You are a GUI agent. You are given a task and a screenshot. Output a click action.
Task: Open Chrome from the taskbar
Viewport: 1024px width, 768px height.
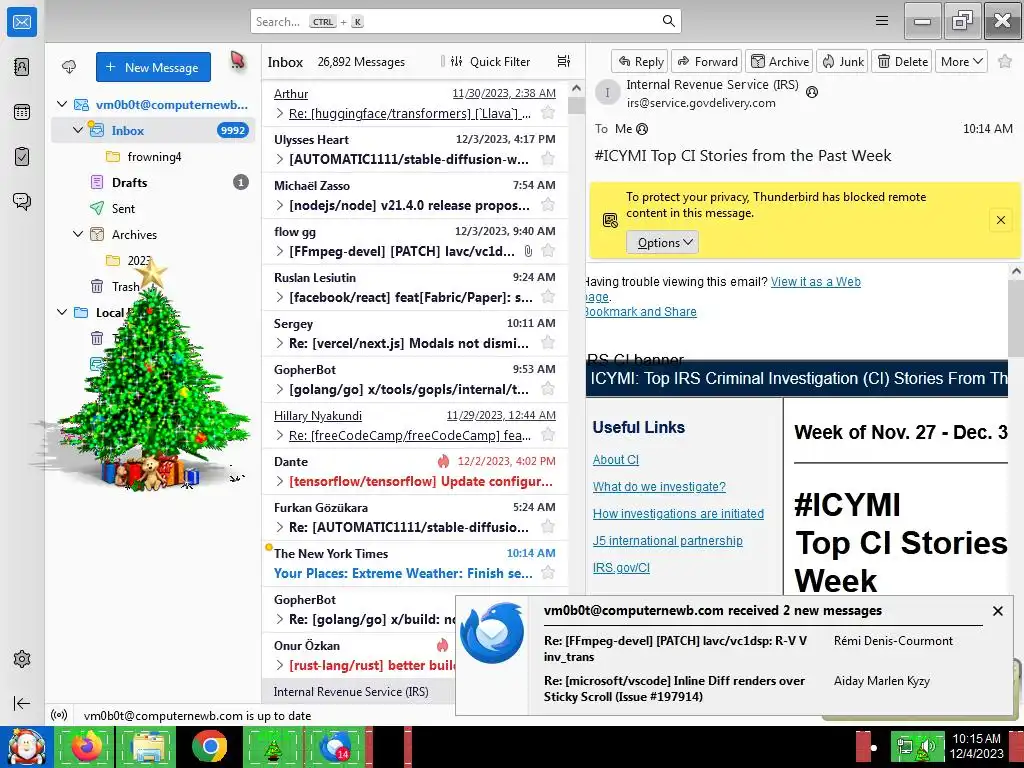(209, 746)
